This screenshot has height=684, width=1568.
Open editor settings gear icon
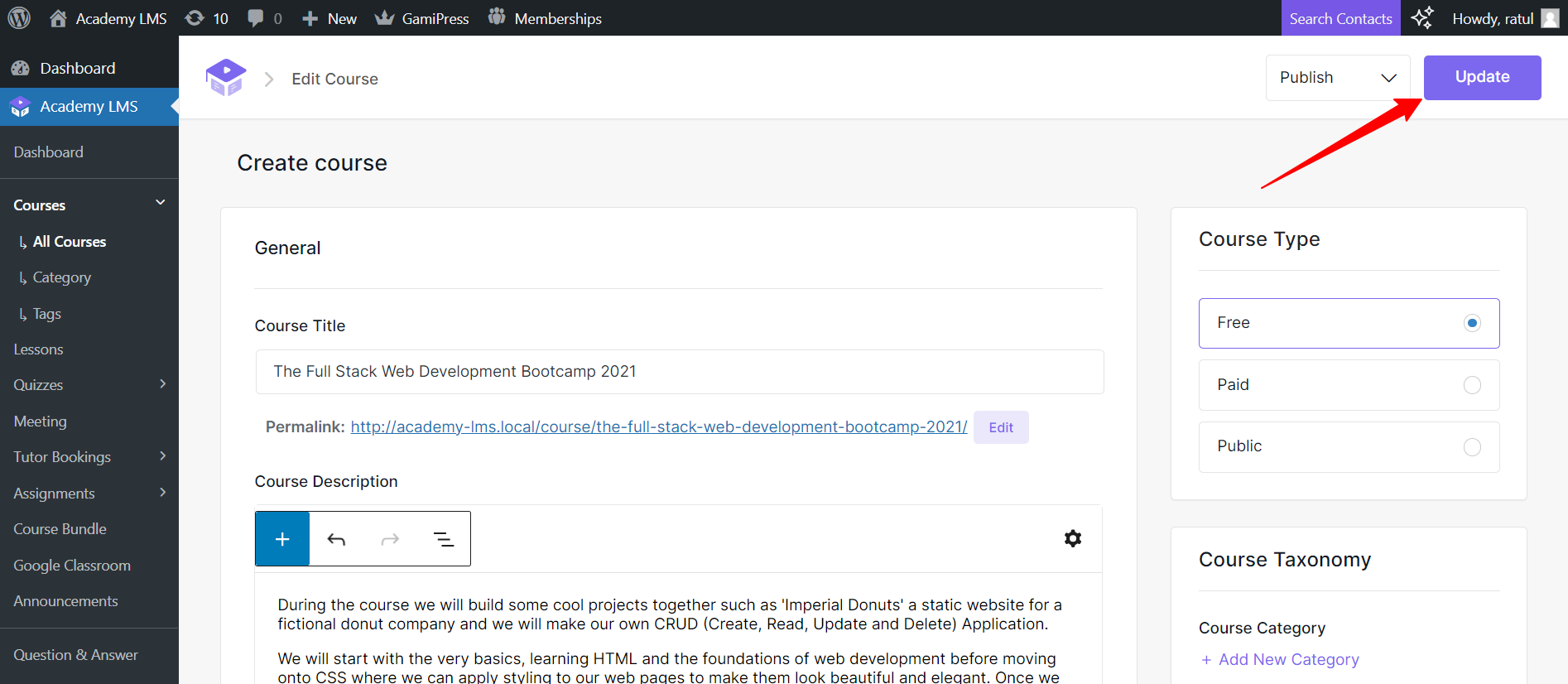[x=1073, y=538]
